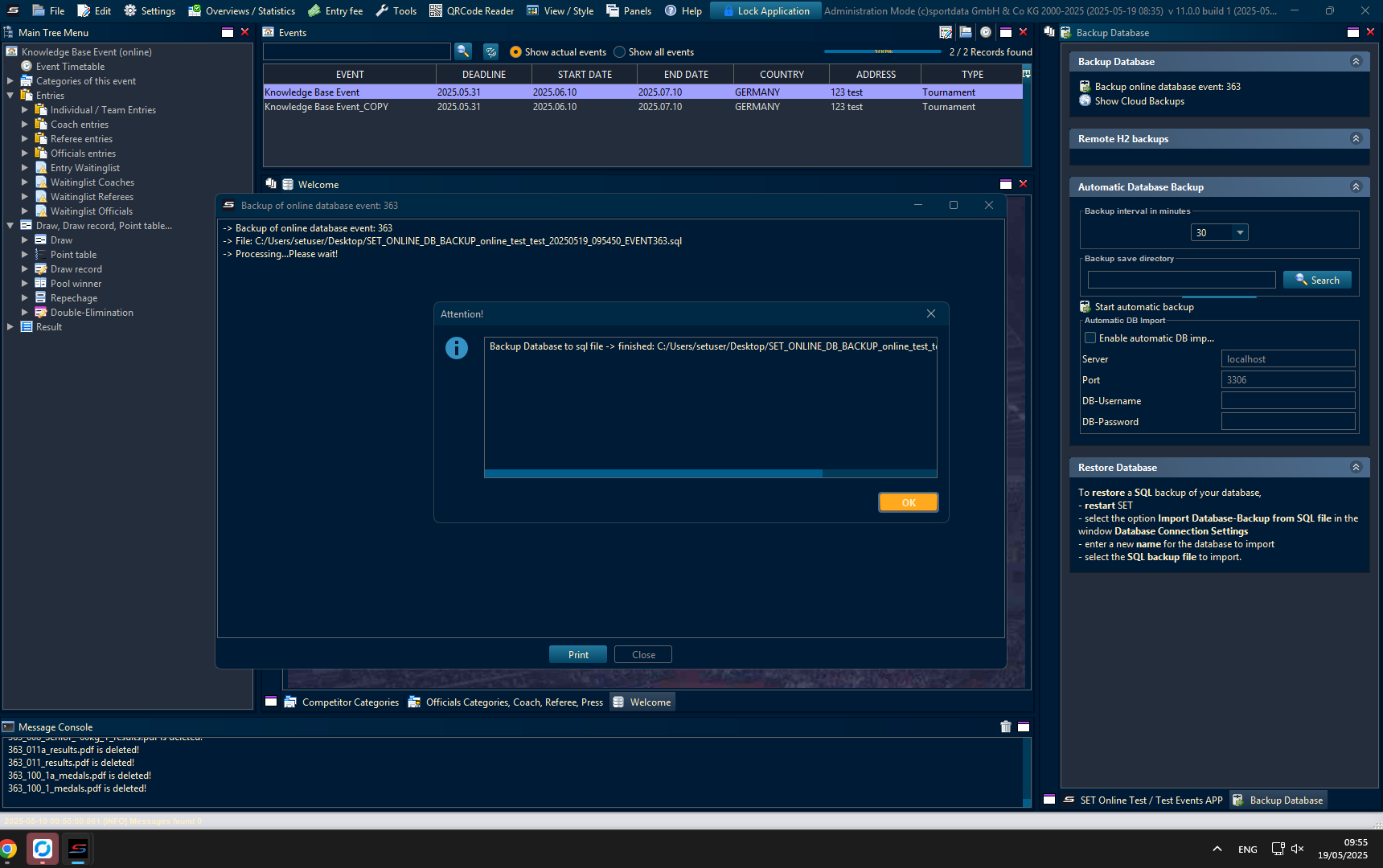The height and width of the screenshot is (868, 1383).
Task: Click OK in the Attention dialog
Action: [909, 502]
